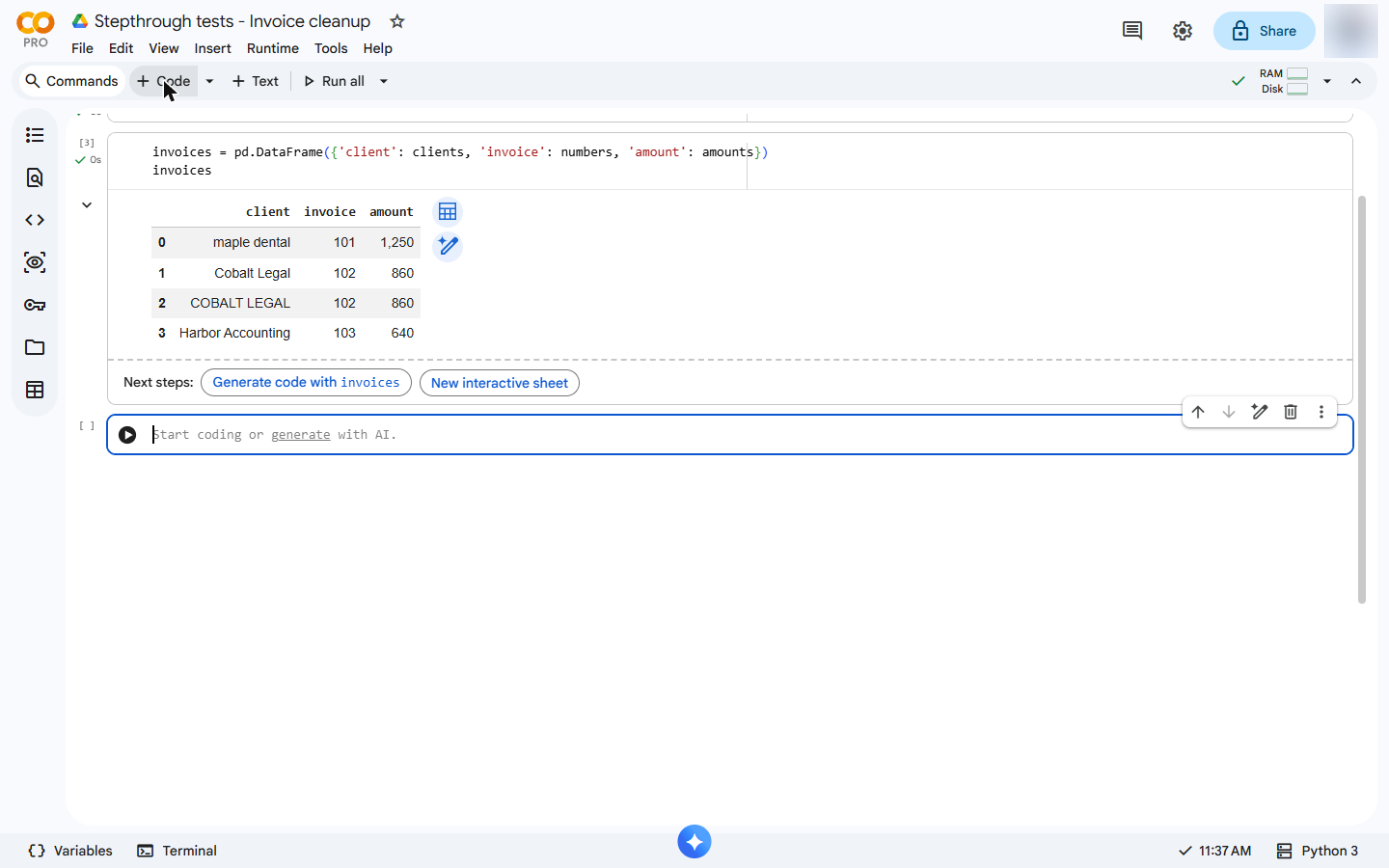Open the data table sidebar icon
1389x868 pixels.
click(x=35, y=390)
